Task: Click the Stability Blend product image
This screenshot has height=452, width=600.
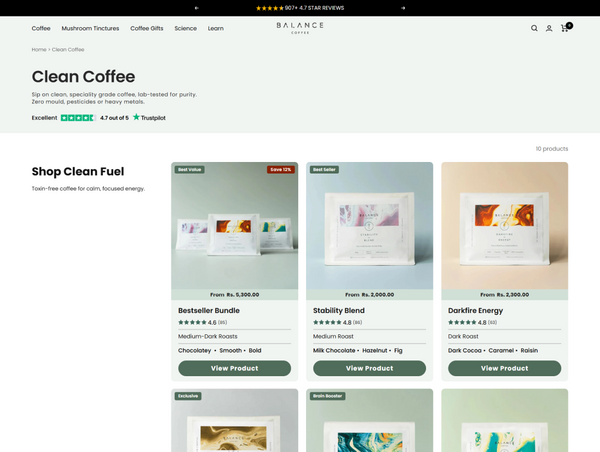Action: click(370, 226)
